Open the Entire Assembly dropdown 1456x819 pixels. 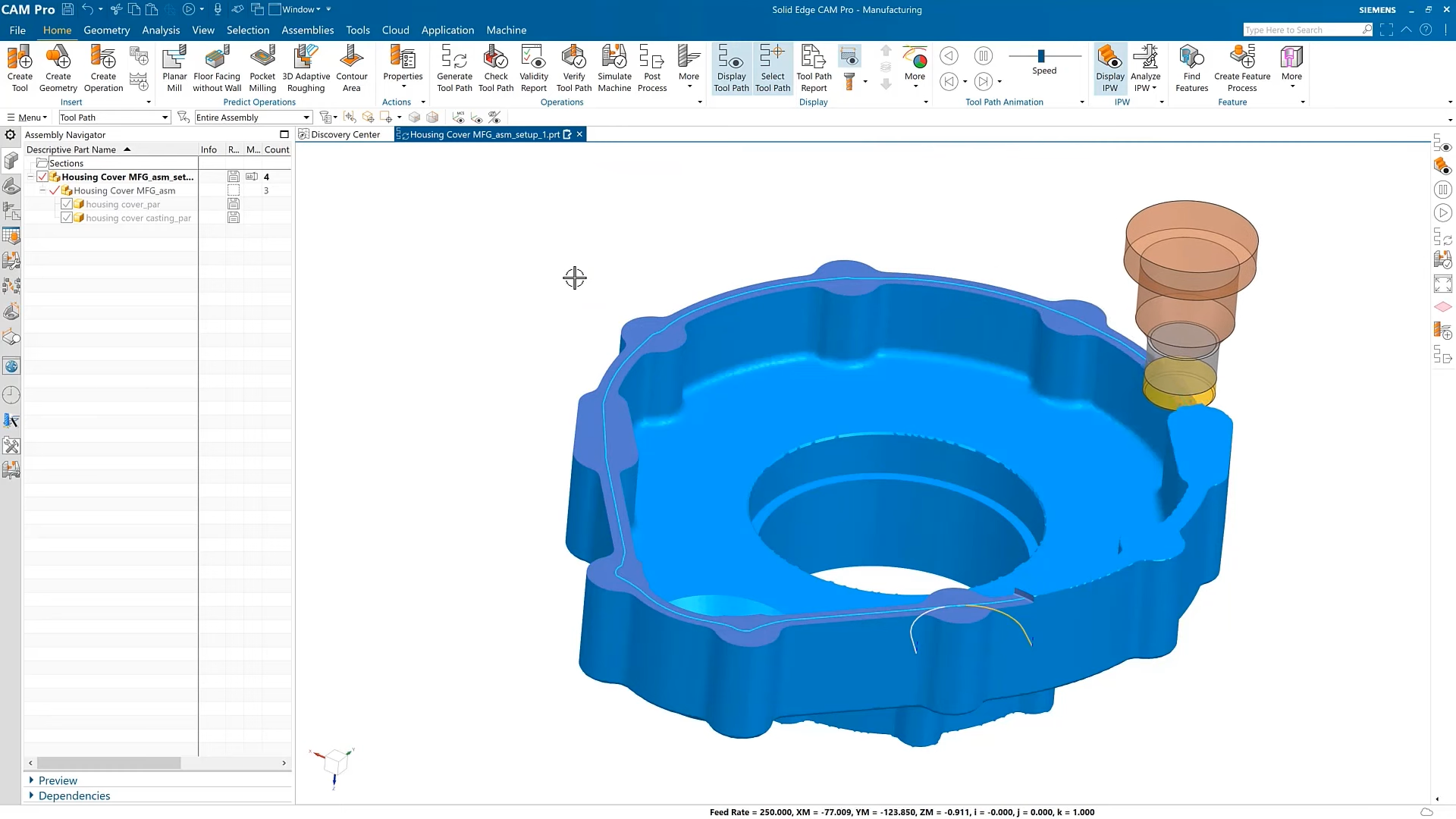click(306, 118)
